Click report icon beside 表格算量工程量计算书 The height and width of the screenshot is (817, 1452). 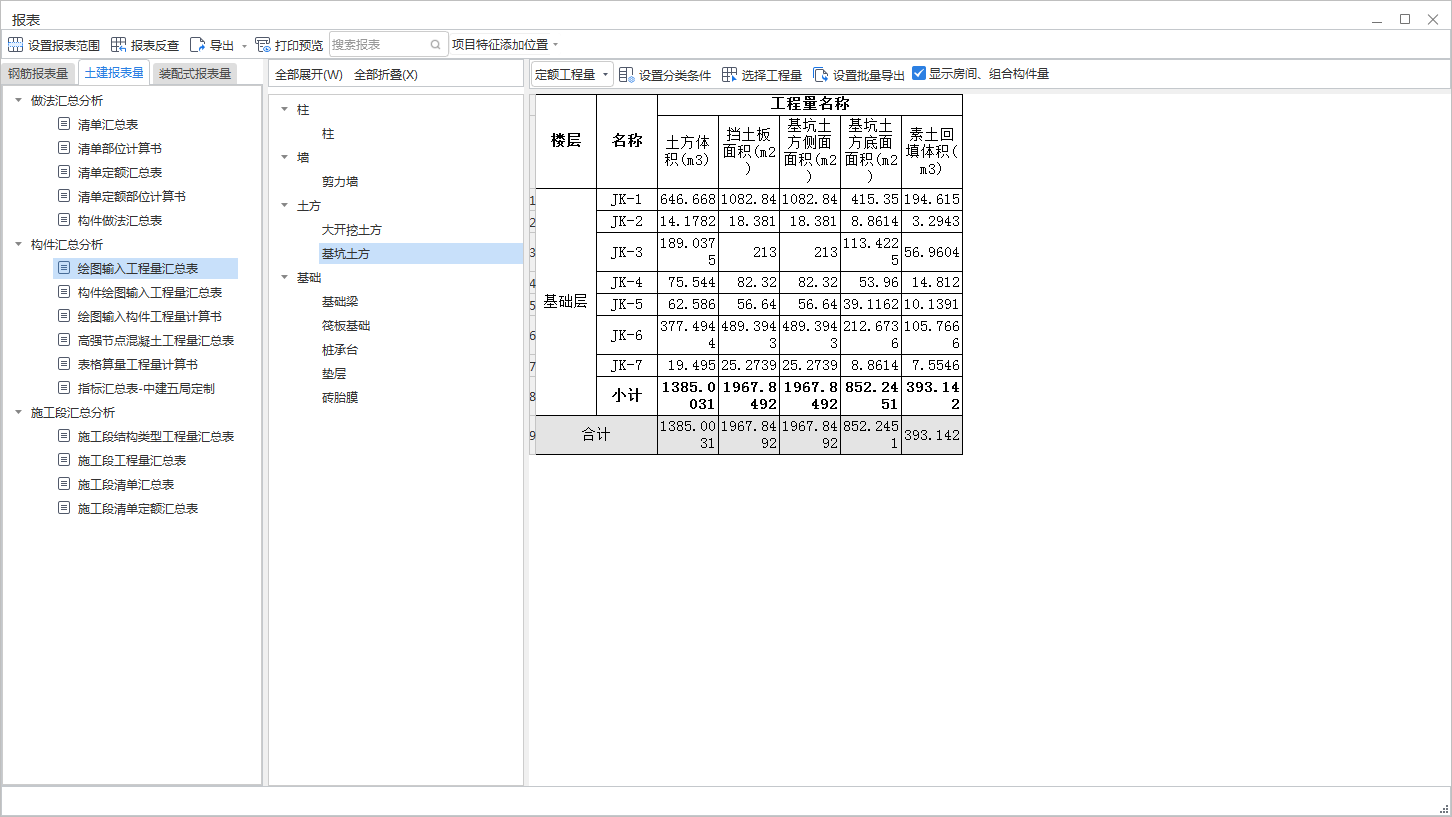click(x=64, y=364)
